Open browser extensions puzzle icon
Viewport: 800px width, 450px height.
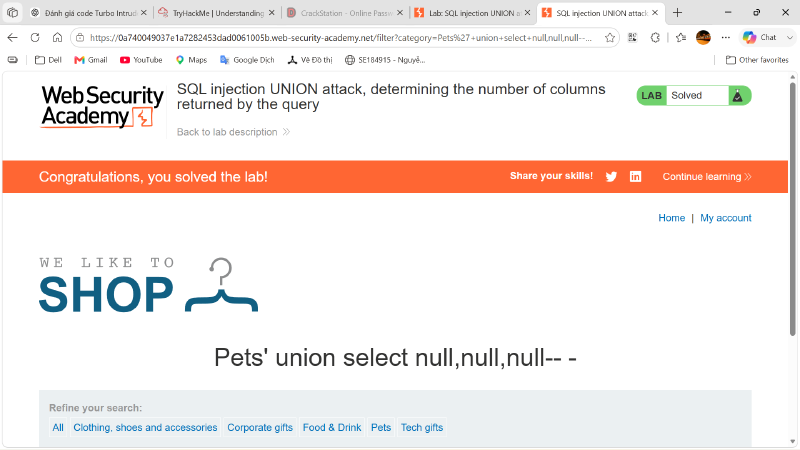click(655, 37)
